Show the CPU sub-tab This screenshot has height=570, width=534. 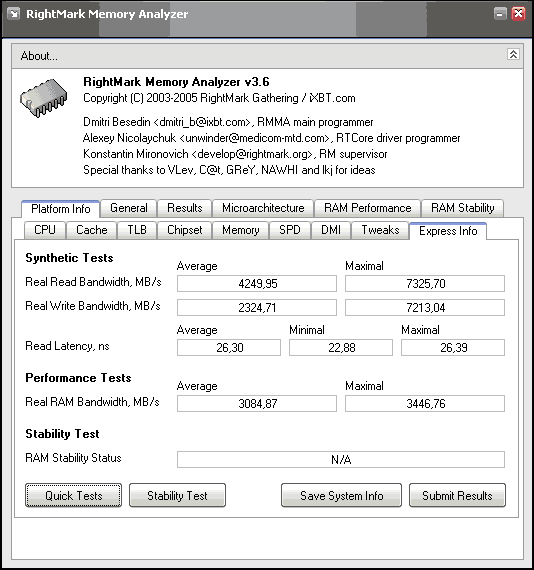click(45, 230)
